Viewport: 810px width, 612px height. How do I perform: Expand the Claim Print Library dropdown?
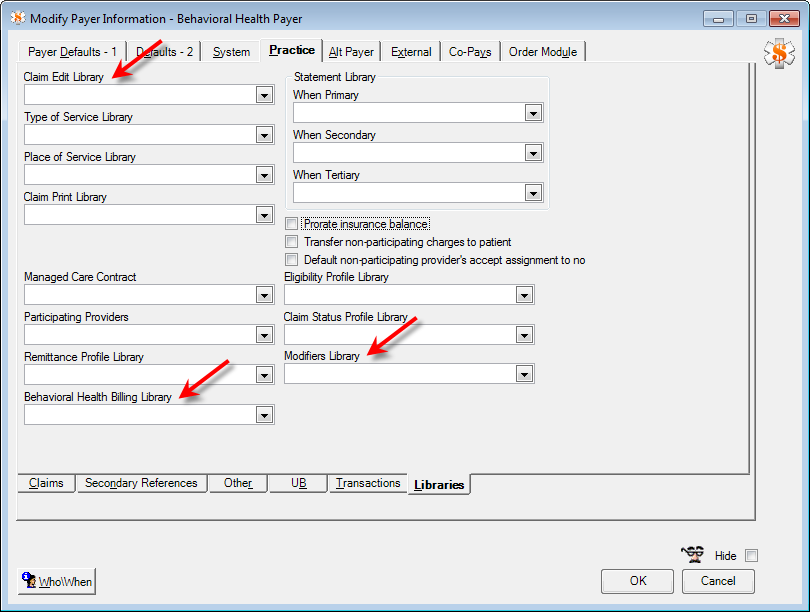pyautogui.click(x=264, y=215)
